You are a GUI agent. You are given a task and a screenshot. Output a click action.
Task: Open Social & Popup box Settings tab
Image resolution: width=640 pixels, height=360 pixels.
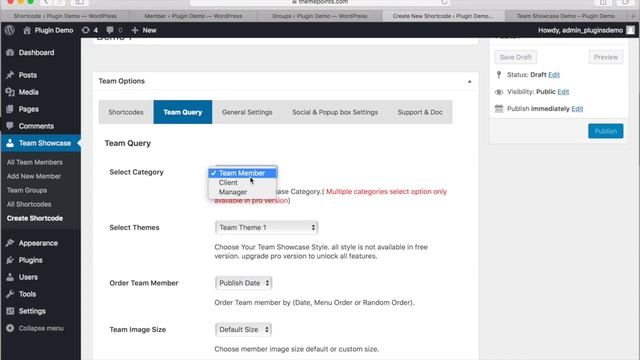coord(335,112)
